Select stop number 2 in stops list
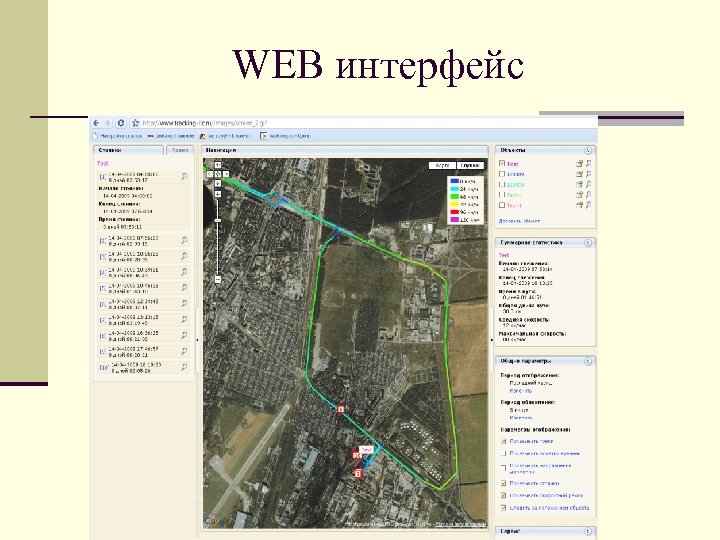This screenshot has width=720, height=540. click(143, 241)
